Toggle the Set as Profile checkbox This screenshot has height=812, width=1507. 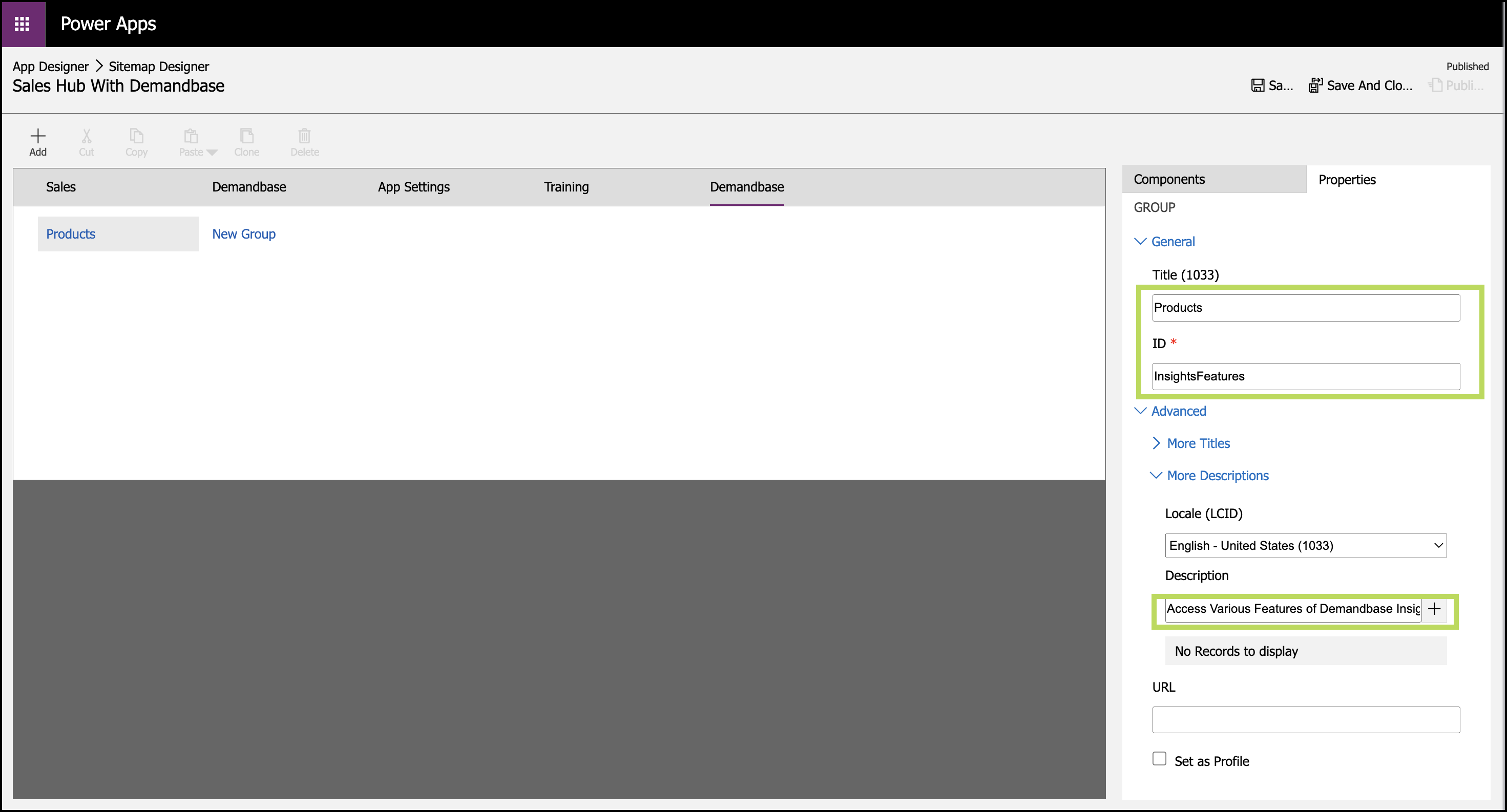[x=1159, y=759]
